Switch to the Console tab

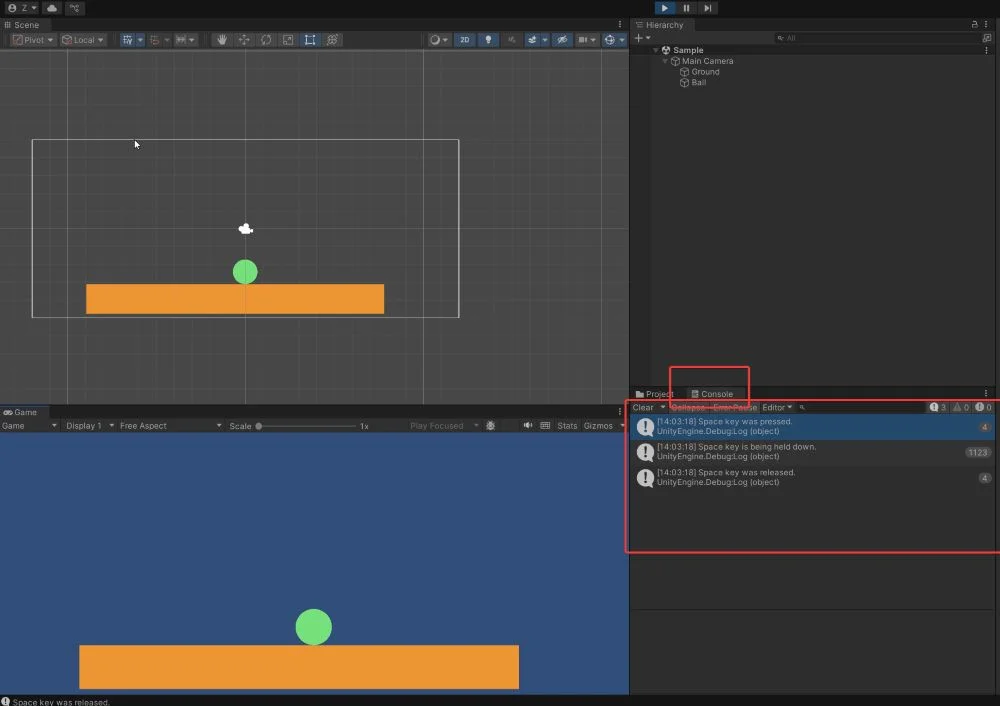712,394
